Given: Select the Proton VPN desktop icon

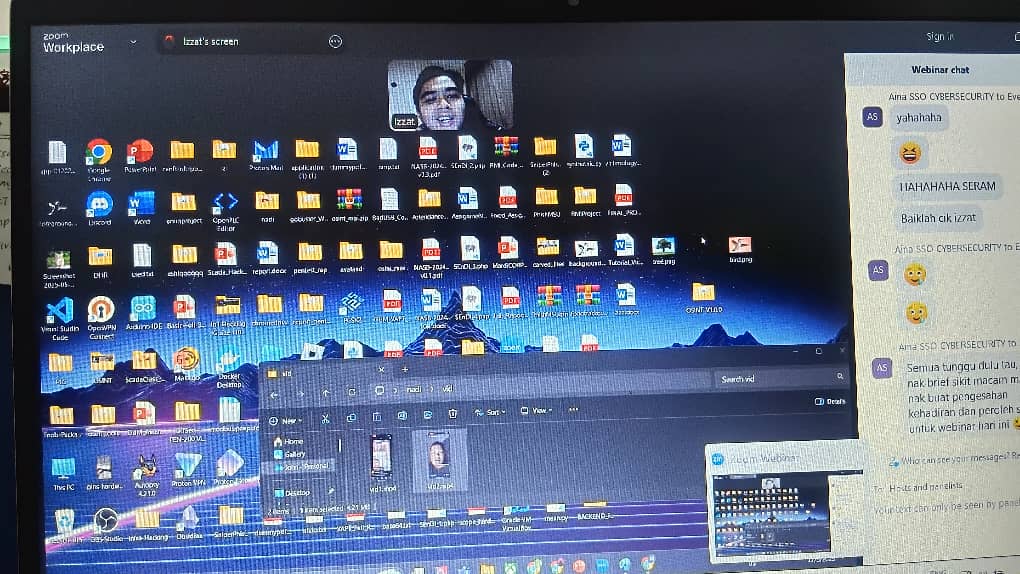Looking at the screenshot, I should (x=188, y=469).
